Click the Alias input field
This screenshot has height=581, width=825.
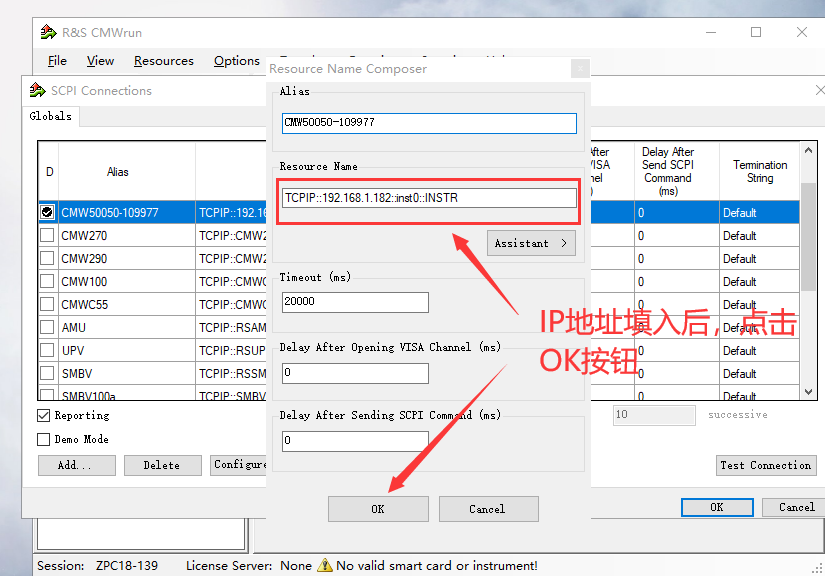point(429,123)
